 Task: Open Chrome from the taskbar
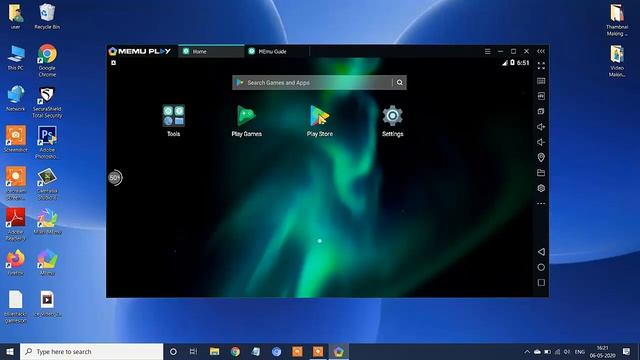click(235, 351)
